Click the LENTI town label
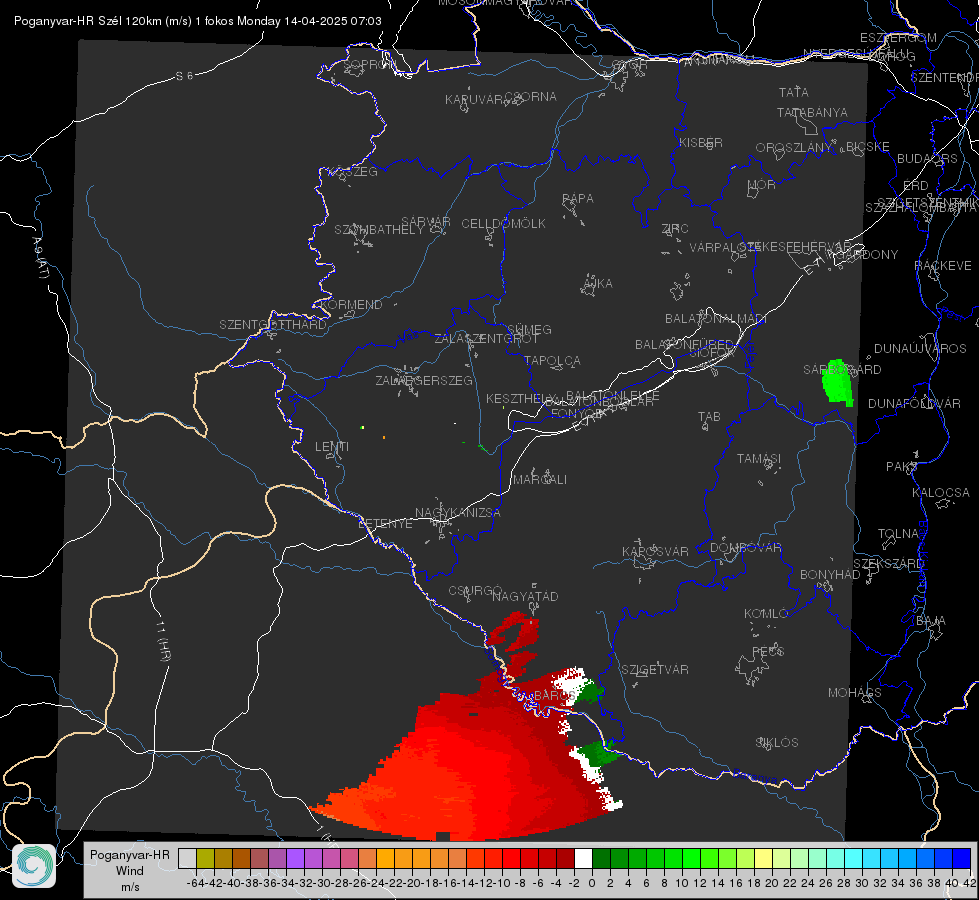Image resolution: width=979 pixels, height=900 pixels. 332,447
